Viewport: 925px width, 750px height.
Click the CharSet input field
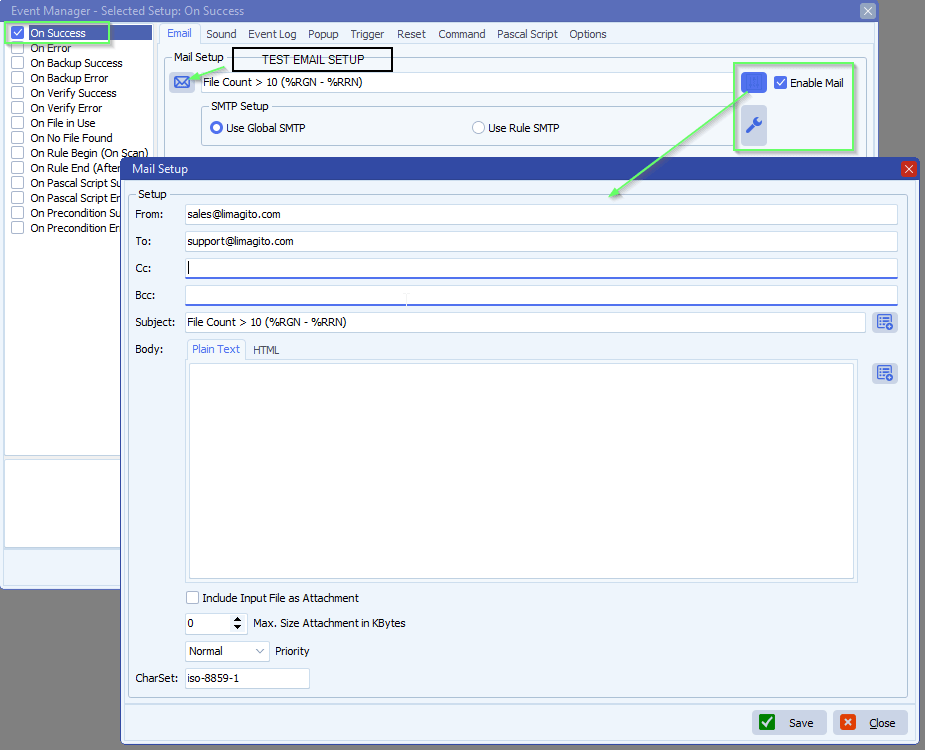tap(247, 678)
